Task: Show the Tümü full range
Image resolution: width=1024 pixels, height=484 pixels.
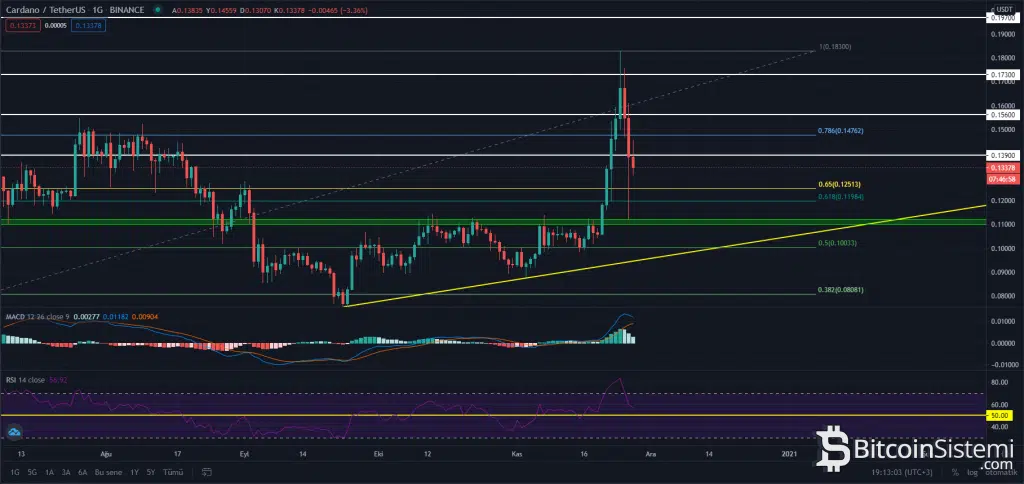Action: pos(173,471)
